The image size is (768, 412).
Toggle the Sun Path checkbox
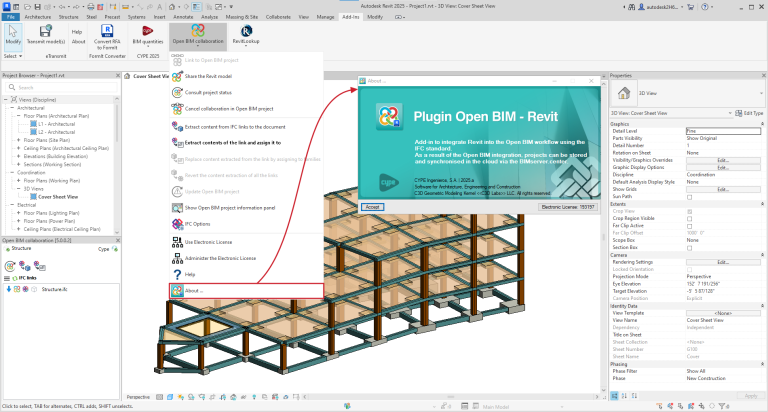tap(690, 197)
